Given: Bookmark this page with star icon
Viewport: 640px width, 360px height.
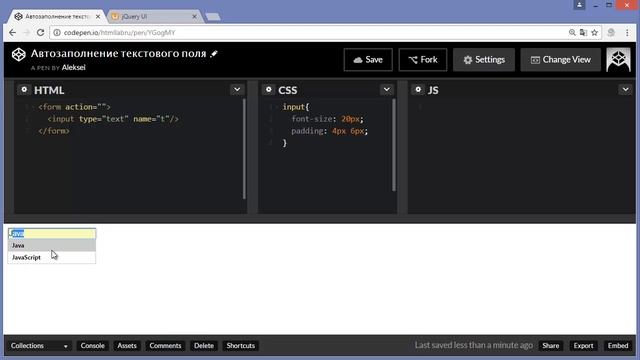Looking at the screenshot, I should (595, 32).
